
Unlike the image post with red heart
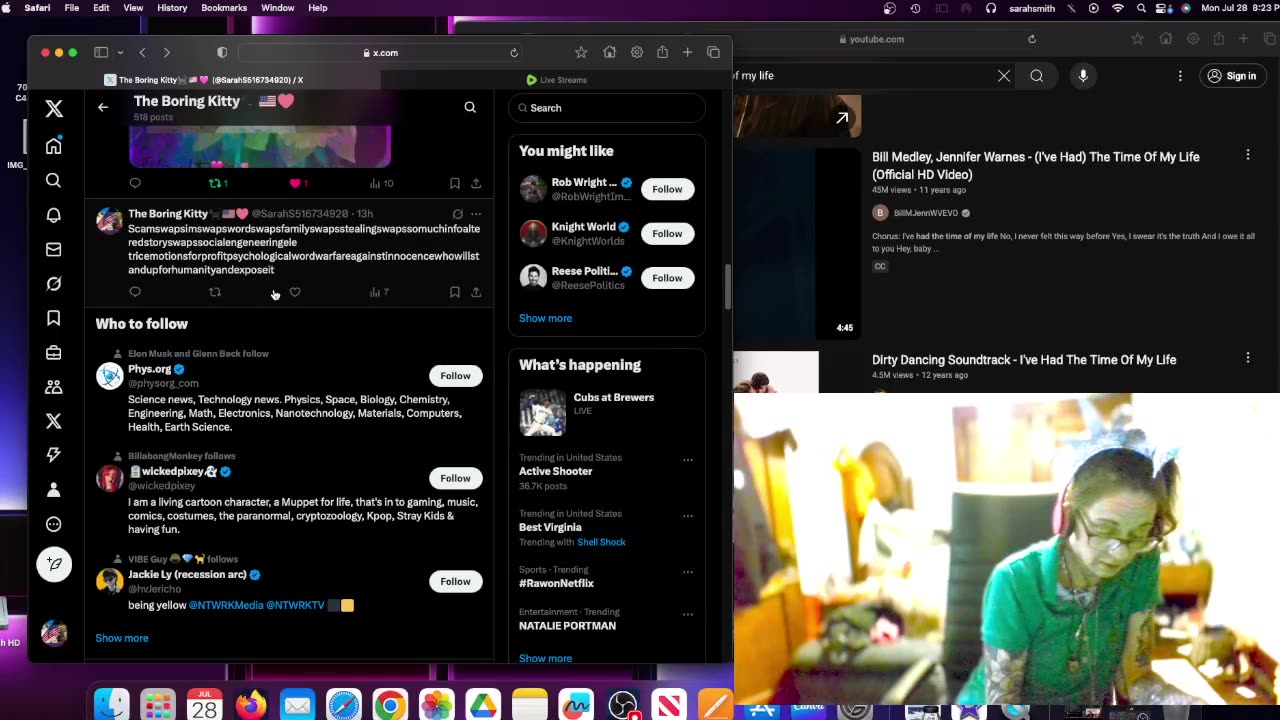tap(298, 183)
